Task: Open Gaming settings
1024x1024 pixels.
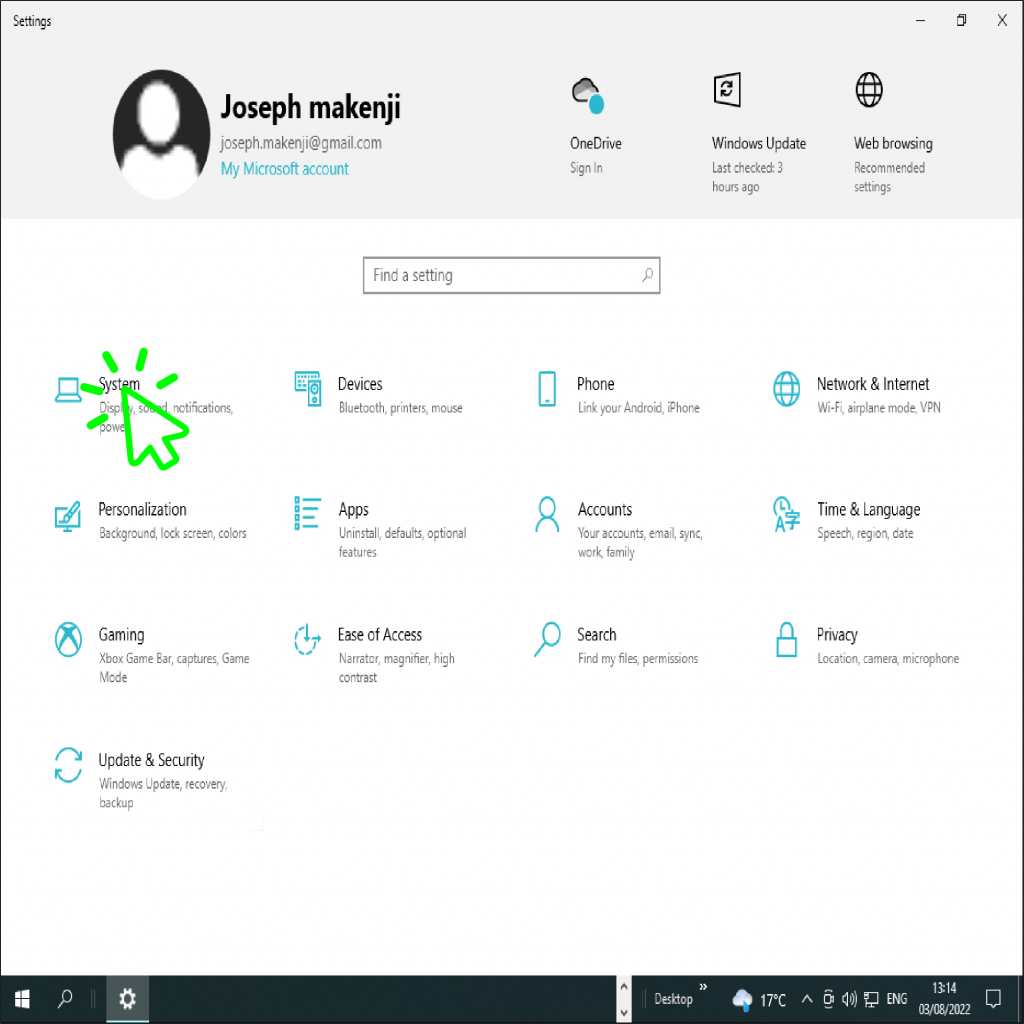Action: [x=121, y=635]
